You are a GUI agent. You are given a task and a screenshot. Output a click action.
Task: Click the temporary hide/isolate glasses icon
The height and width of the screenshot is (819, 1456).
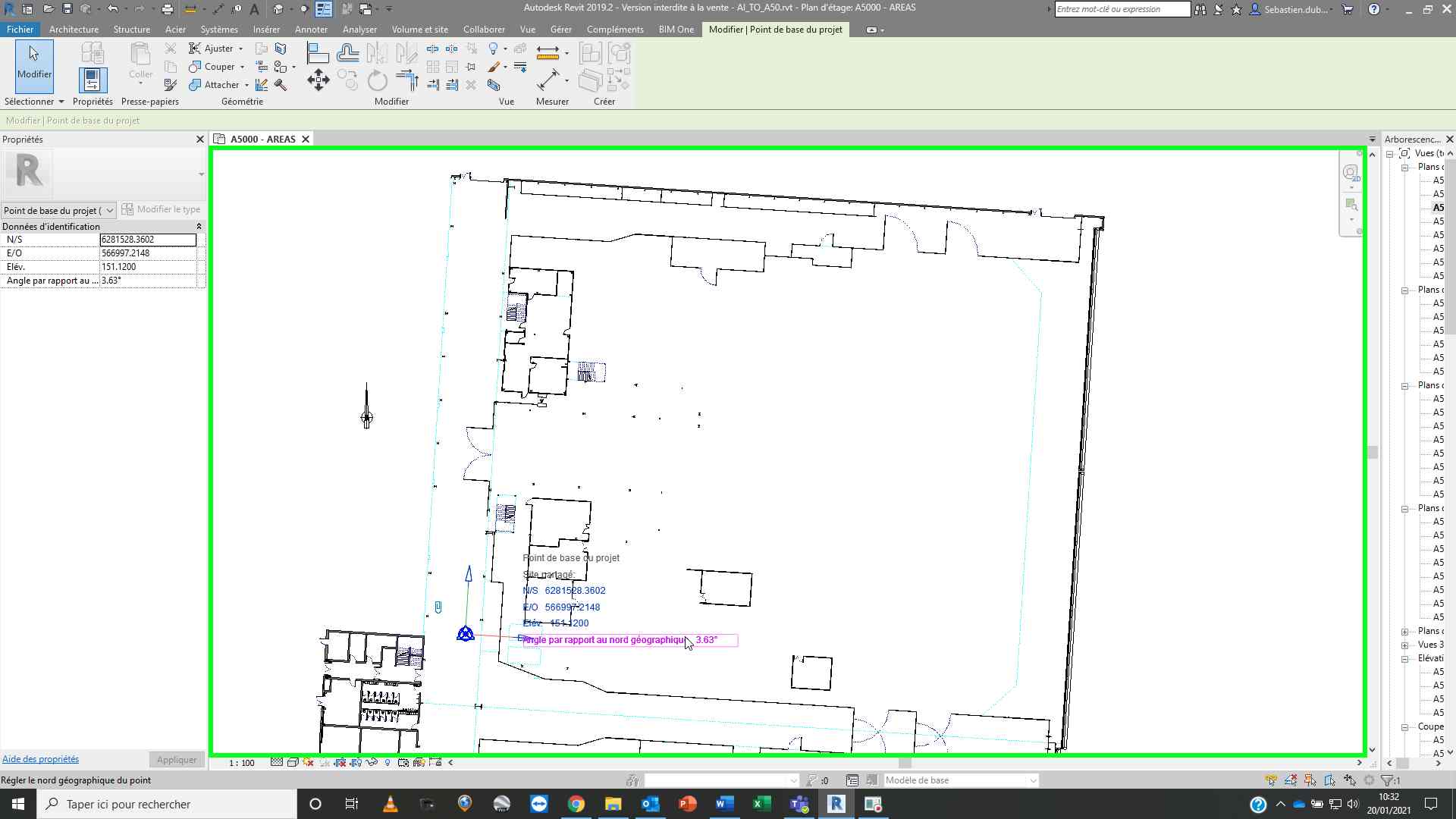372,762
